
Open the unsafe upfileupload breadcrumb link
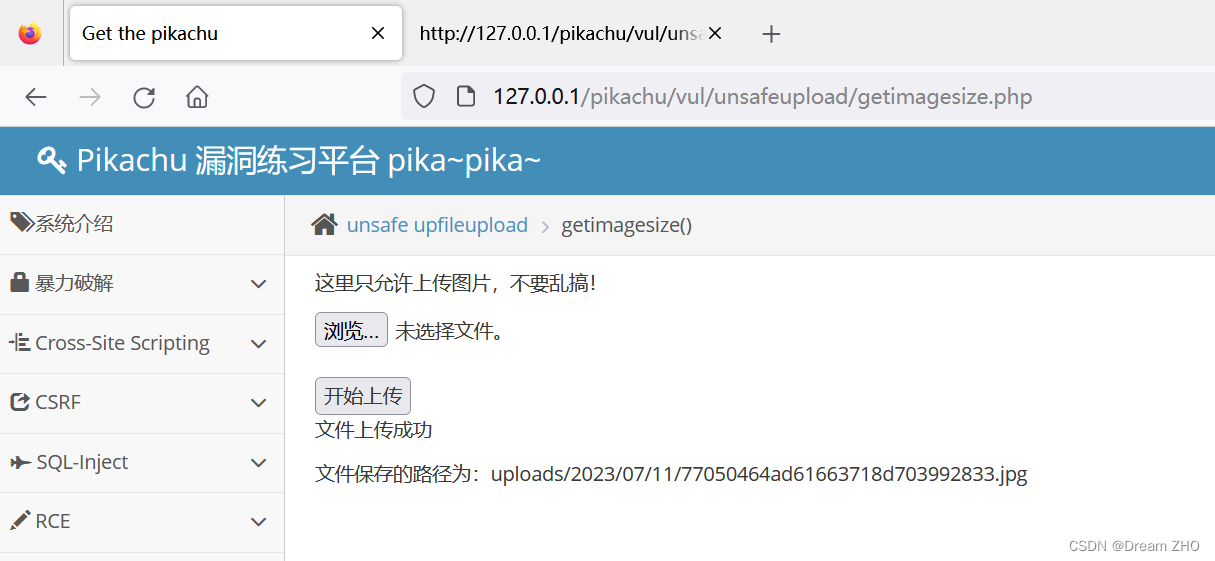click(x=437, y=225)
